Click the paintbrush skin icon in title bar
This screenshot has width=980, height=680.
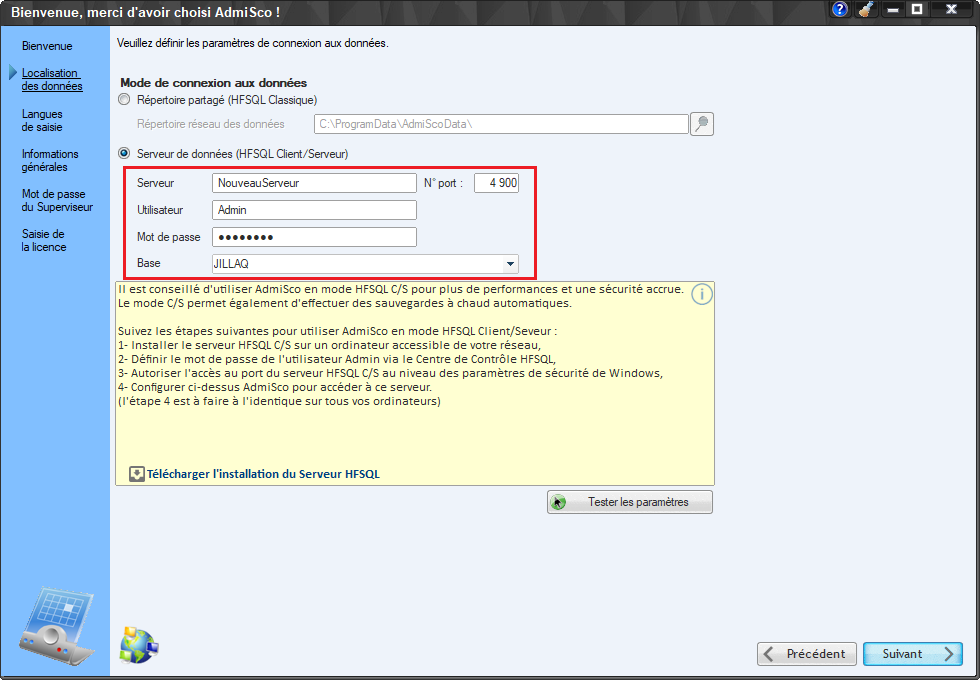[x=866, y=9]
